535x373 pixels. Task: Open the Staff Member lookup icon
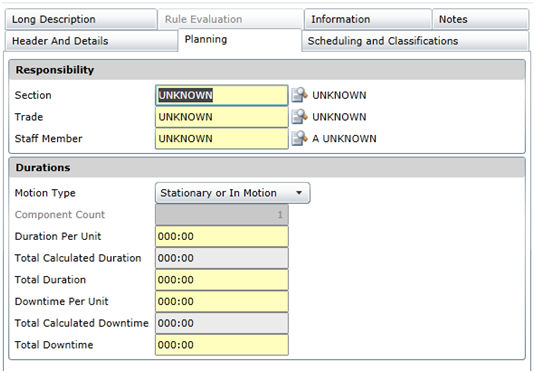(x=299, y=139)
